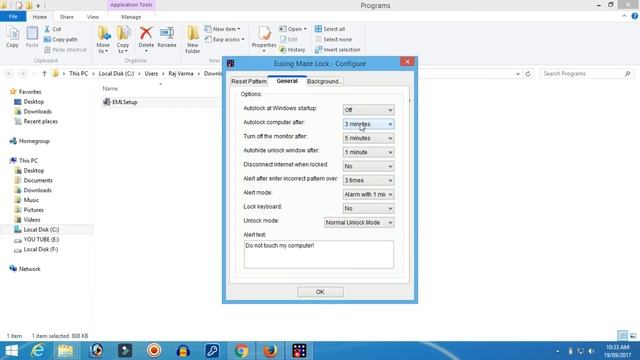Click the volume icon in system tray

tap(591, 351)
